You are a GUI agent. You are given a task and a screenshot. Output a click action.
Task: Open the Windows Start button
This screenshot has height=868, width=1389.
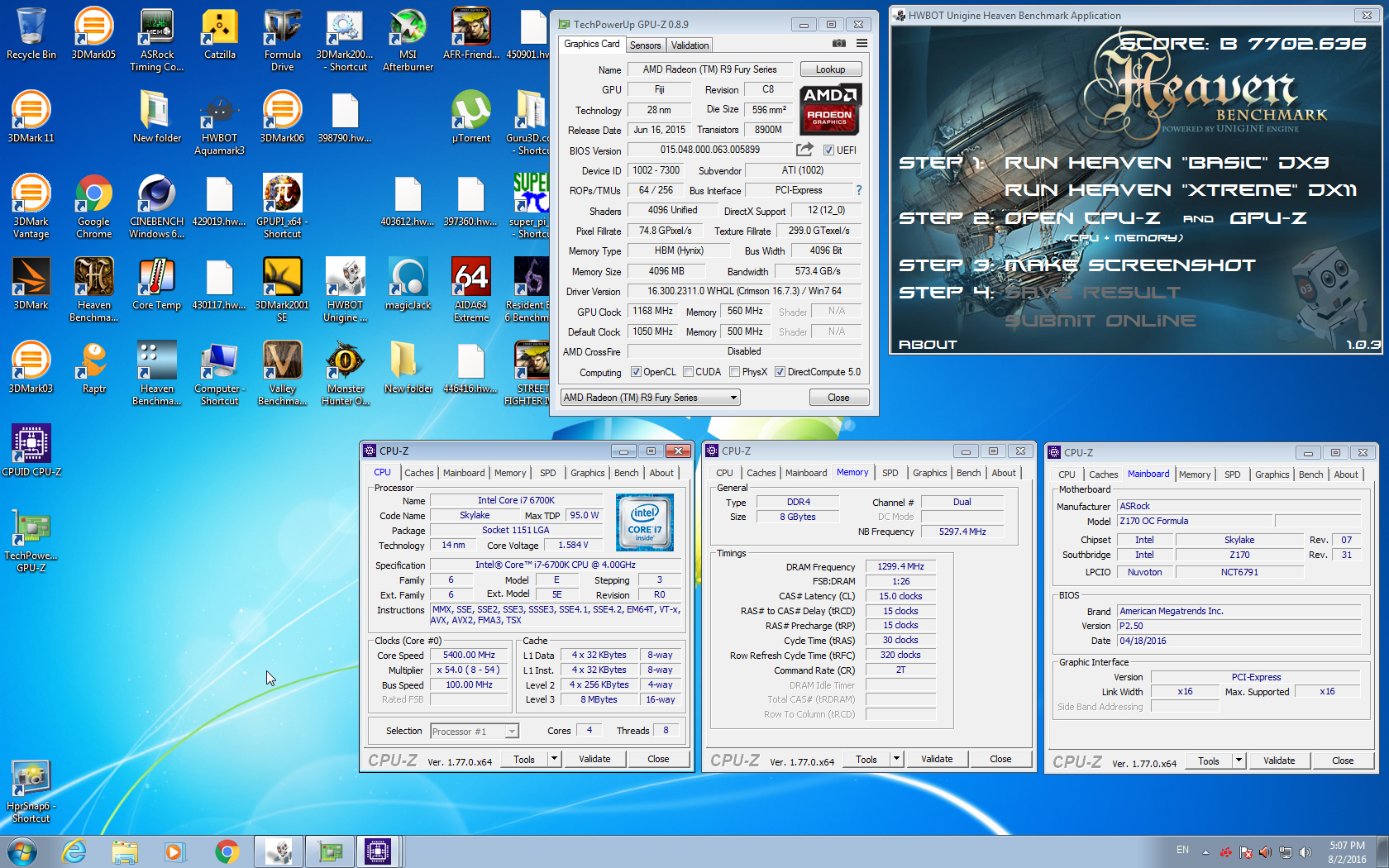(21, 851)
